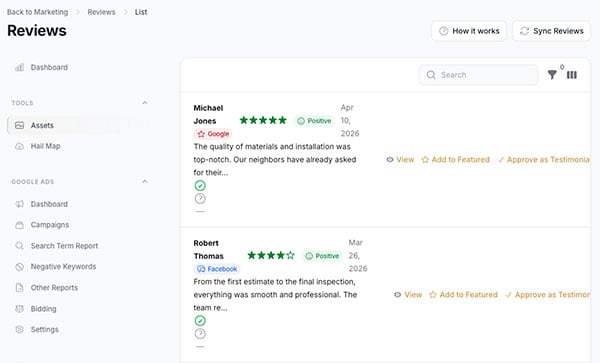The width and height of the screenshot is (600, 363).
Task: Click Positive badge on Robert Thomas review
Action: pos(322,256)
